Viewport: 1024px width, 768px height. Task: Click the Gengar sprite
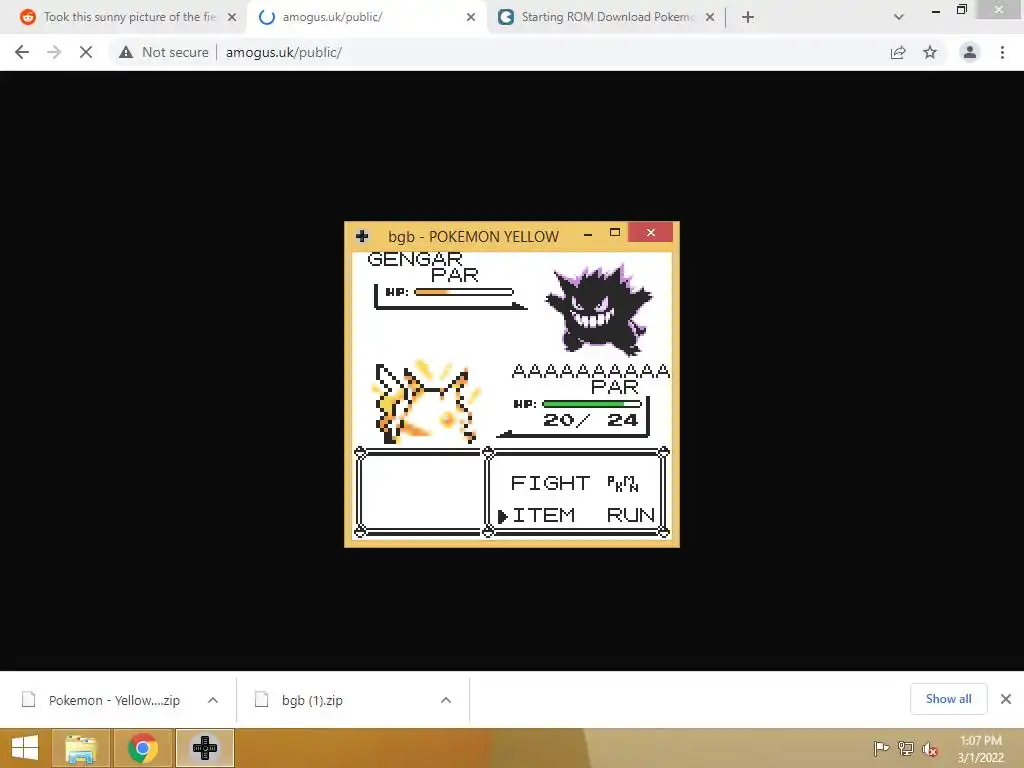[599, 309]
